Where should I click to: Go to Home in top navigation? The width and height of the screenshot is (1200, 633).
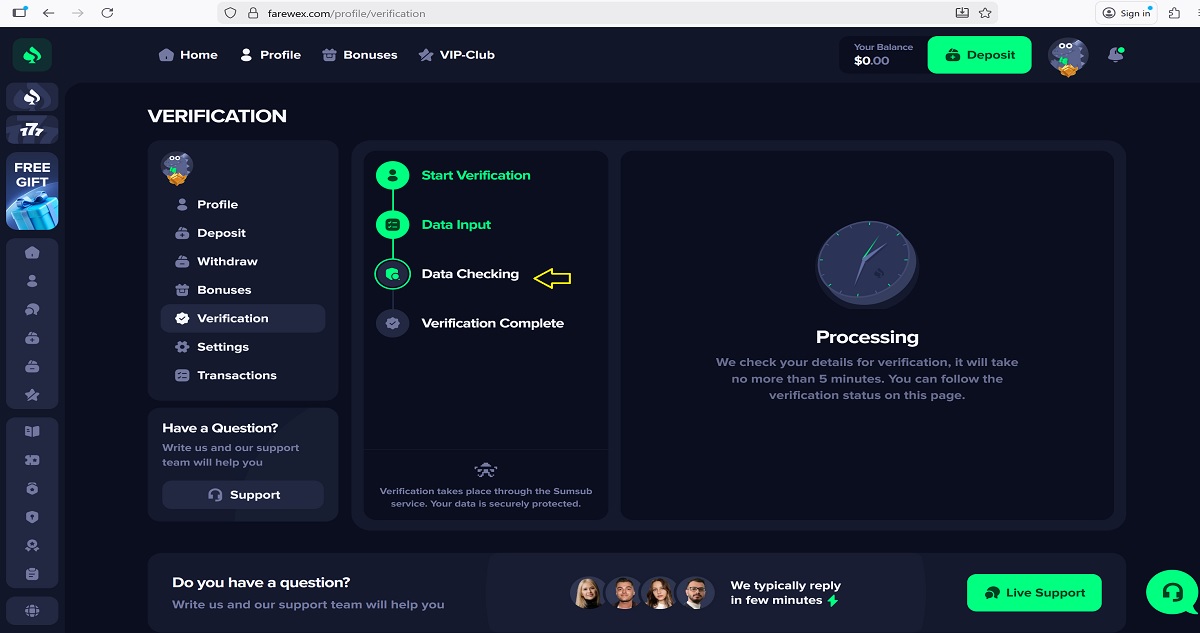(x=188, y=55)
